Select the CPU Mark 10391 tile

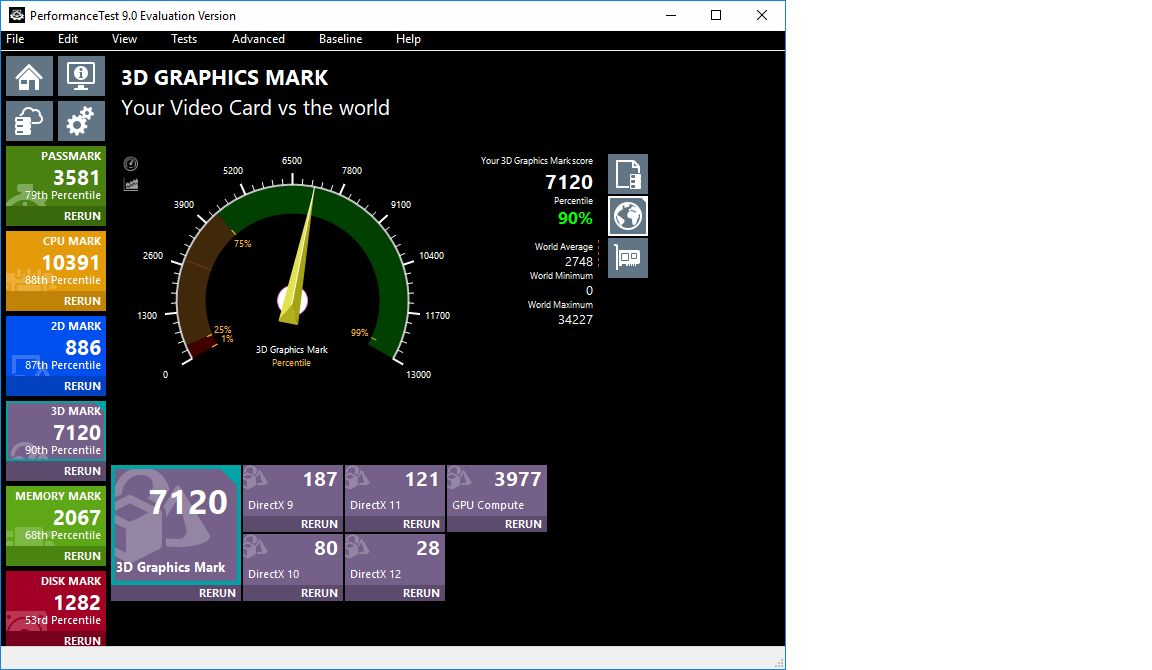(56, 262)
